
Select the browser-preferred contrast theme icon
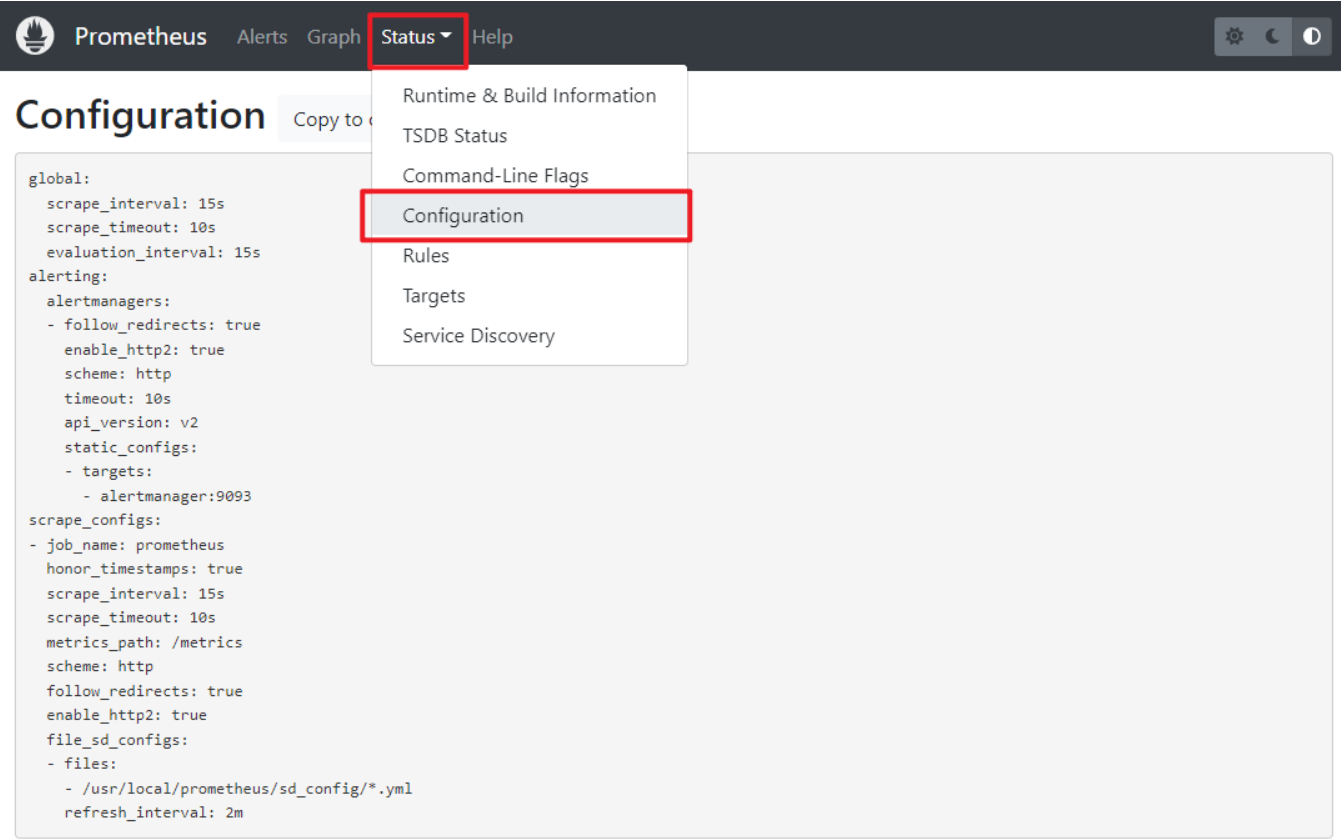click(1312, 36)
